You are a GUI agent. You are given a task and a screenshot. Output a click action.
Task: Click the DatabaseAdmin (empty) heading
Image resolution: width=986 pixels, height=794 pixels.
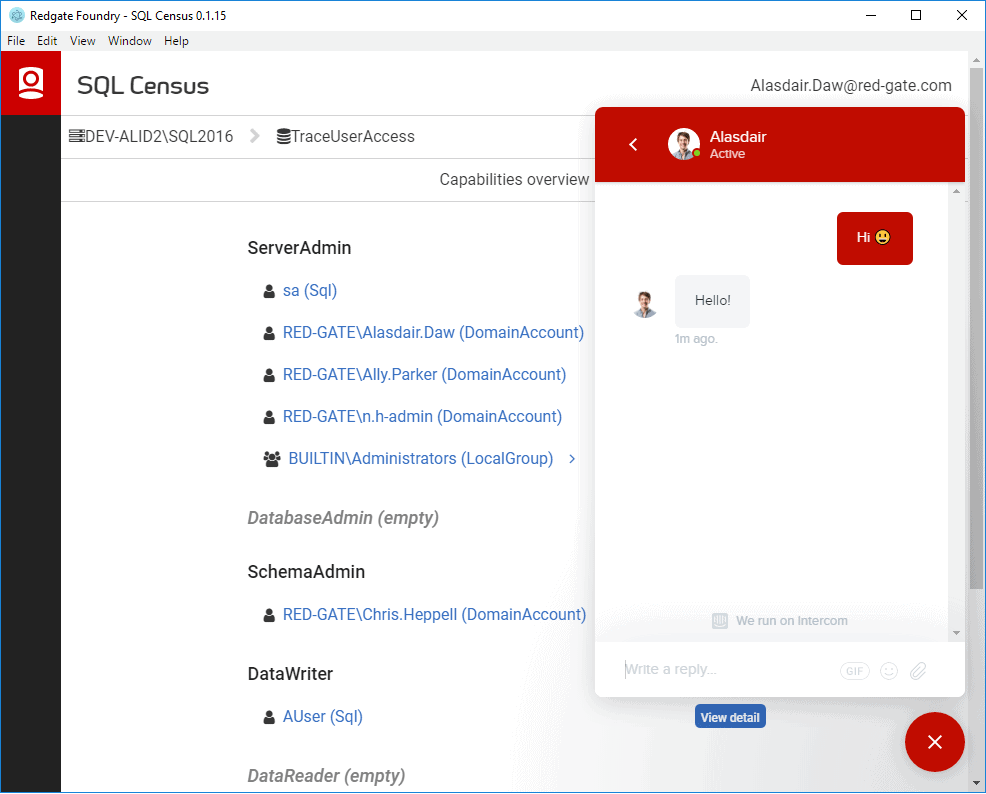point(343,518)
